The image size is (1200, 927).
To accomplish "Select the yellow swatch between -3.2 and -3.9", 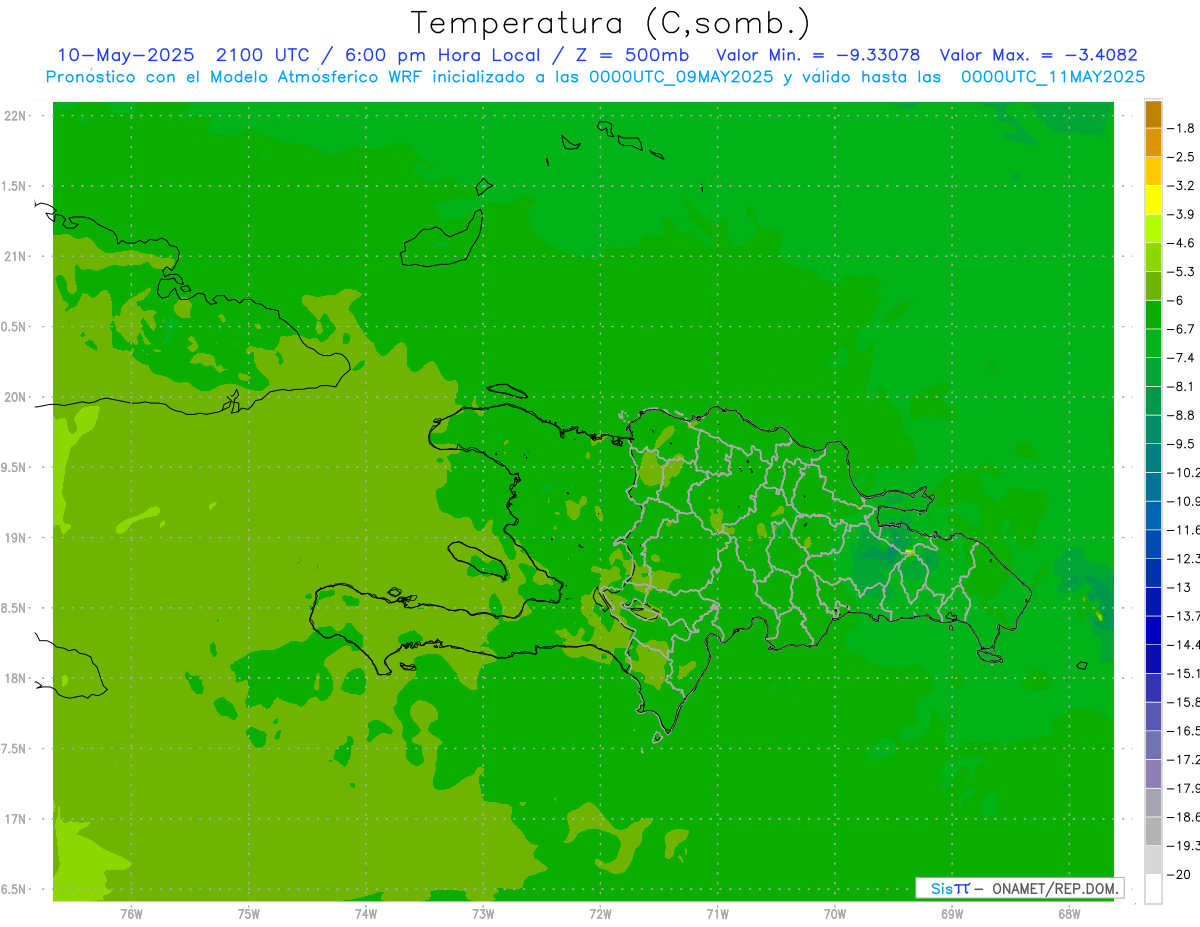I will pos(1153,200).
